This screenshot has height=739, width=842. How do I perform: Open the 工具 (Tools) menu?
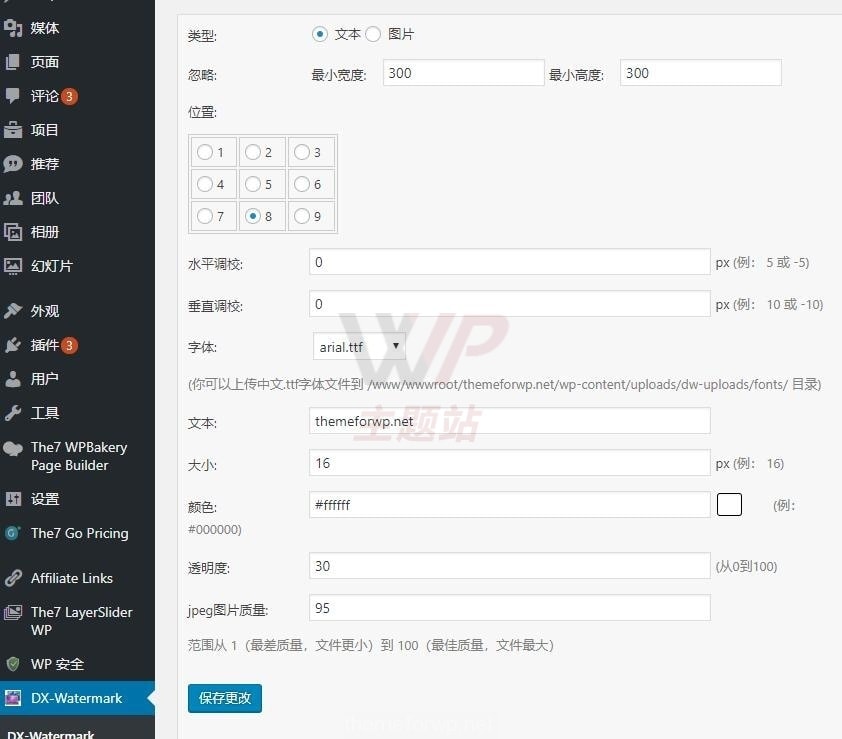[x=42, y=412]
